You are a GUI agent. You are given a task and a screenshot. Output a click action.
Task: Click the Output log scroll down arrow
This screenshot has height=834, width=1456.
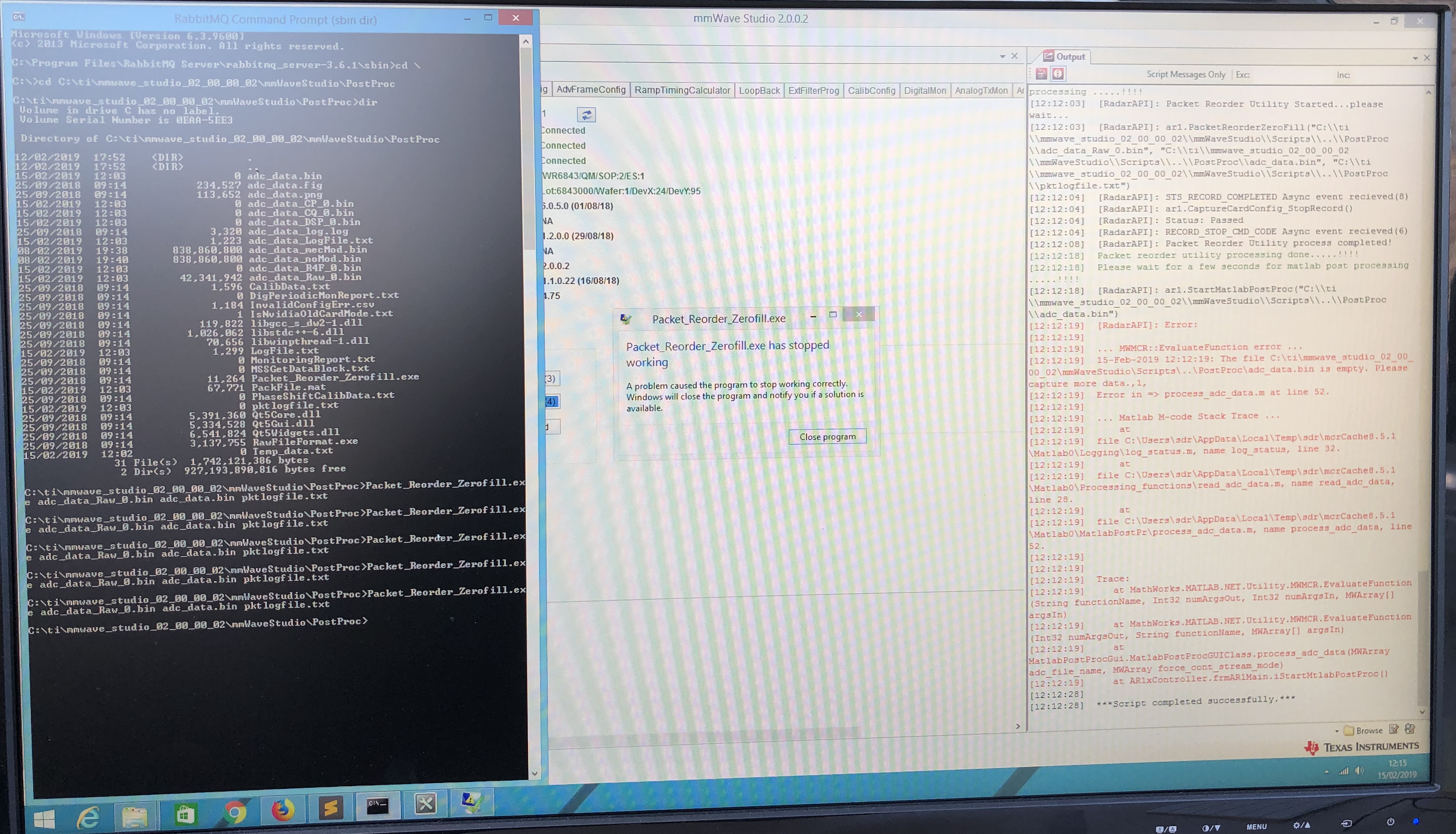tap(1422, 711)
